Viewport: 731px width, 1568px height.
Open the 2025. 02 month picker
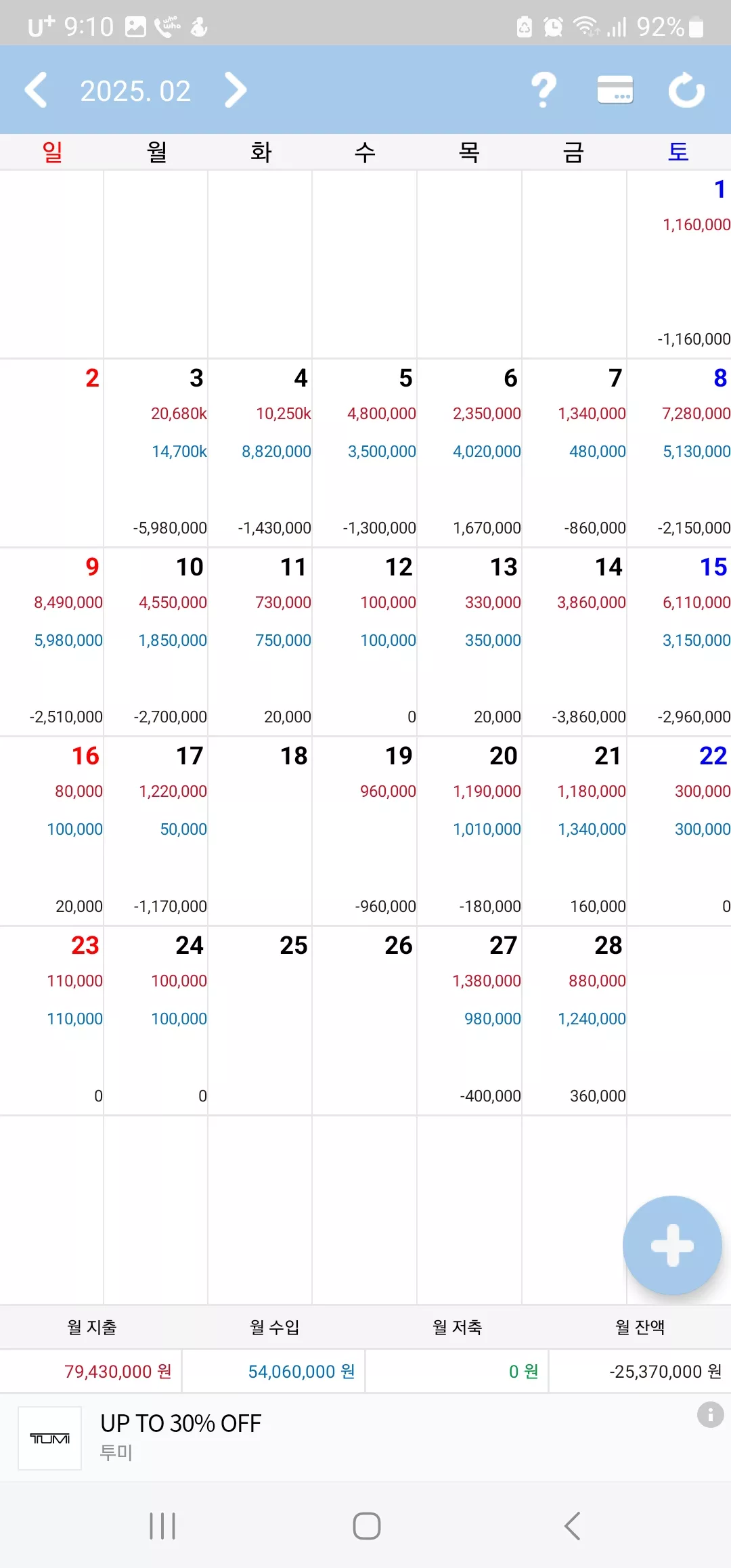pos(135,91)
